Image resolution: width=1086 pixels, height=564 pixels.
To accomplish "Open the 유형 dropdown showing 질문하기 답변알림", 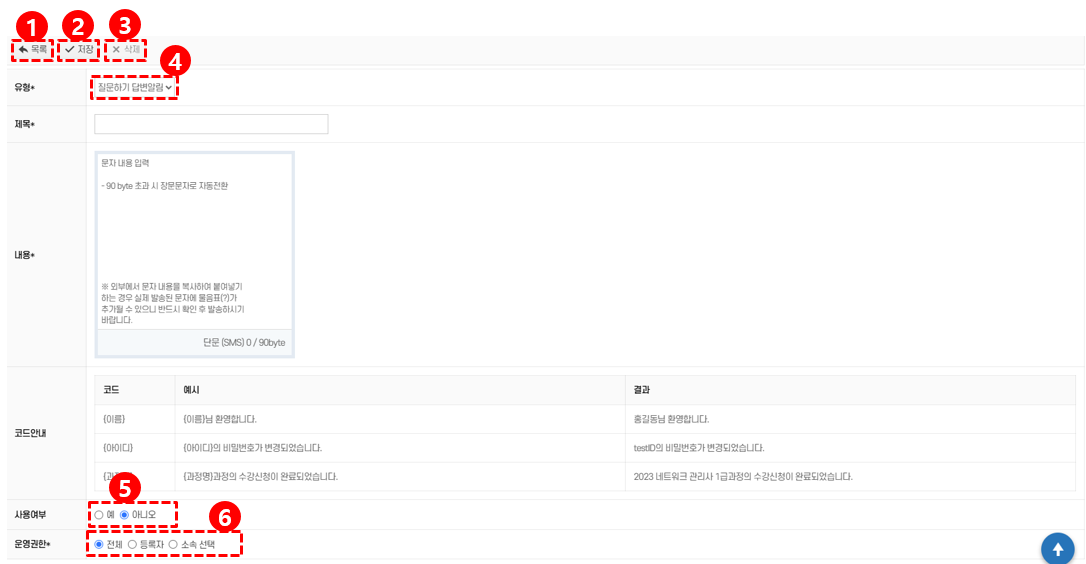I will pyautogui.click(x=134, y=88).
